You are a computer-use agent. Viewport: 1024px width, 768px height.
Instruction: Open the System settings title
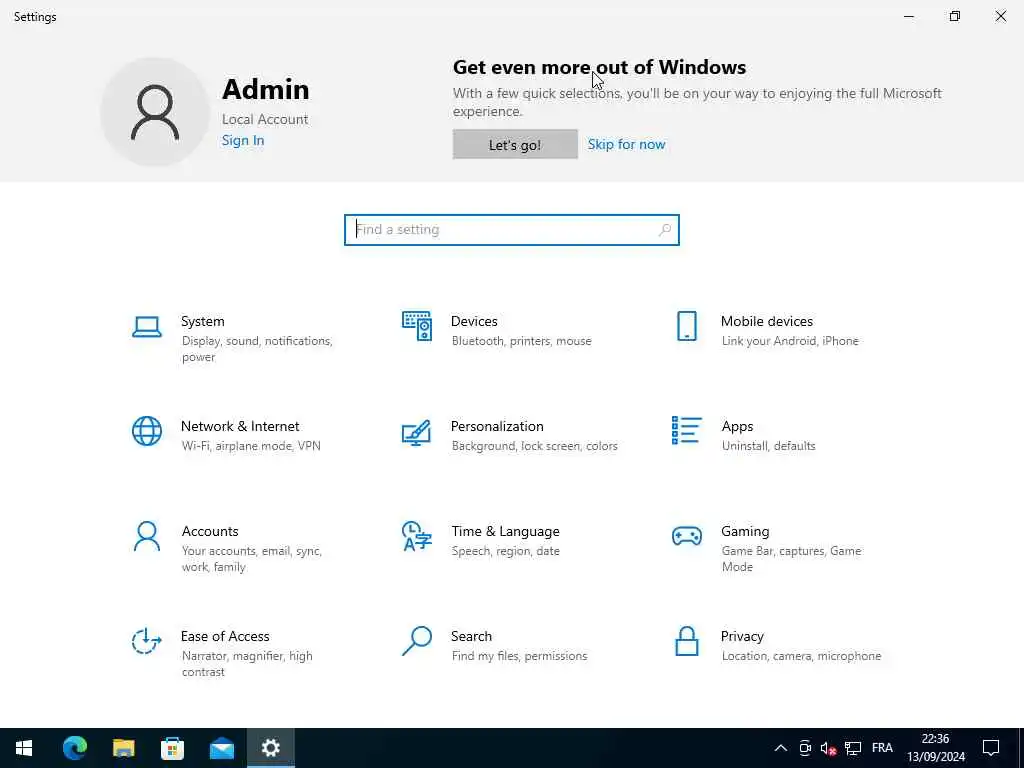(202, 321)
